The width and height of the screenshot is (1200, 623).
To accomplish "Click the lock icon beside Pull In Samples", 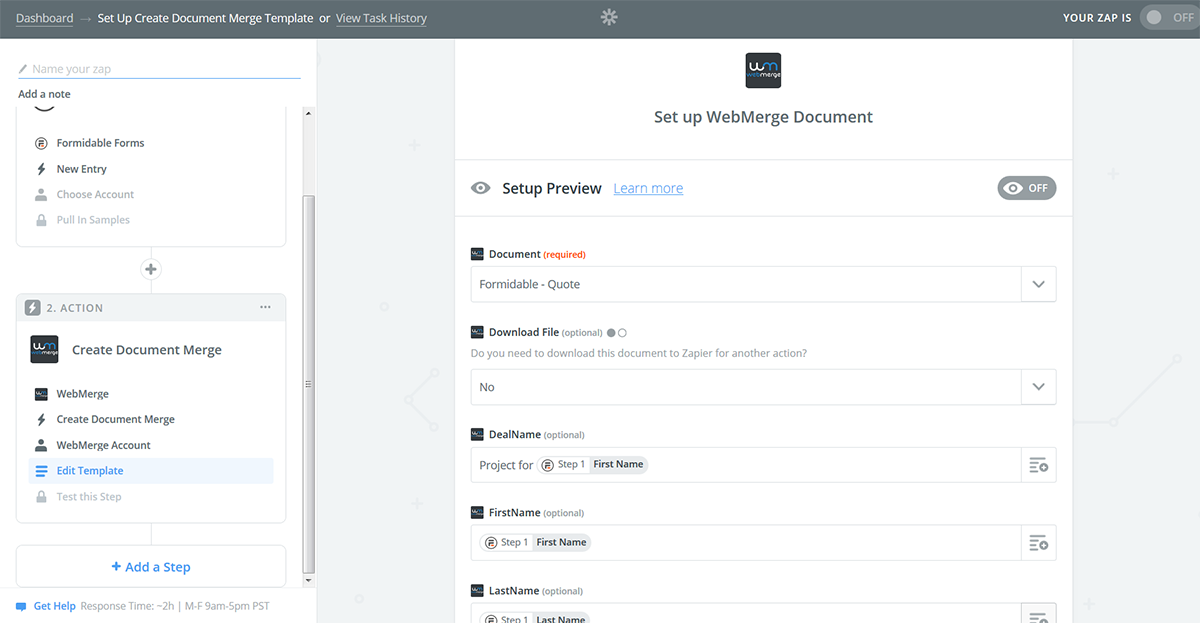I will (41, 220).
